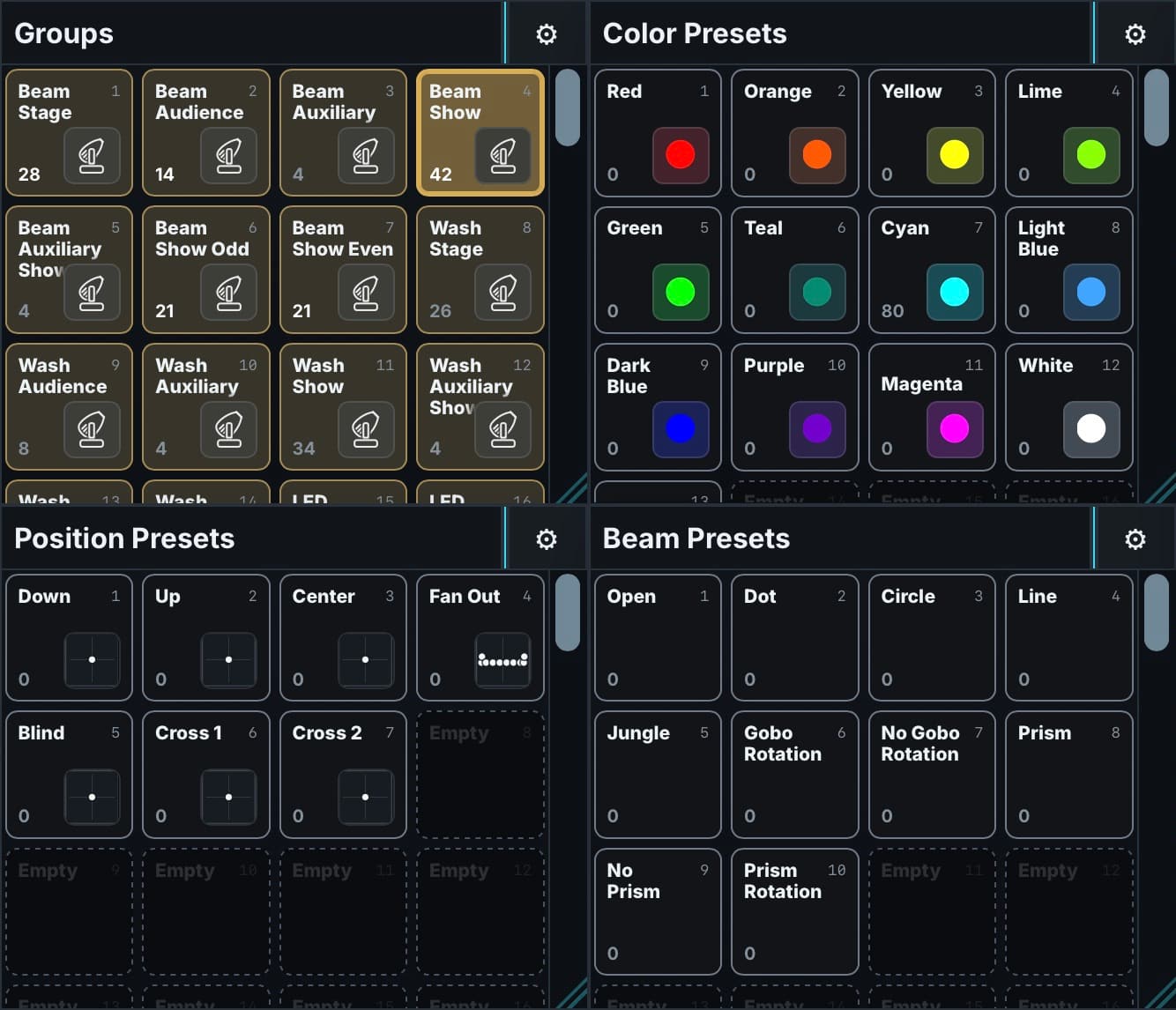This screenshot has width=1176, height=1010.
Task: Open Groups panel settings gear
Action: (x=547, y=33)
